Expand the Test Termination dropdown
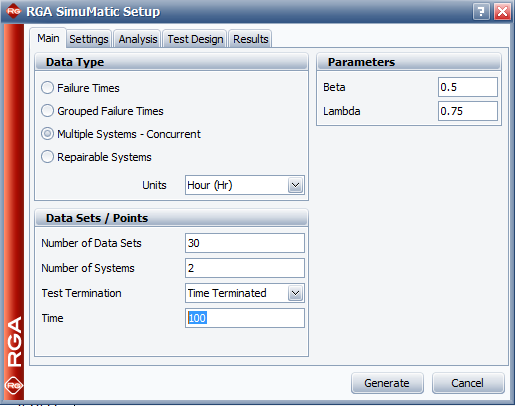 (295, 293)
